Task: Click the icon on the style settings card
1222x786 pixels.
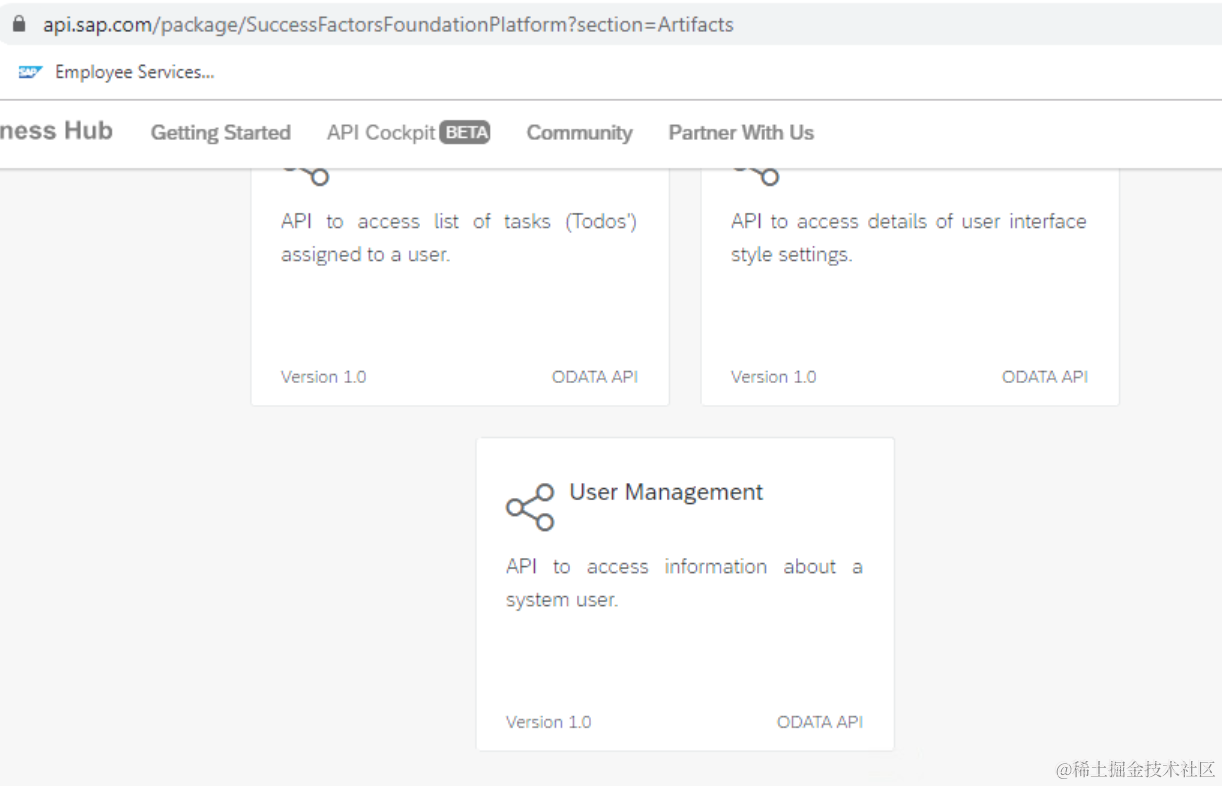Action: 758,174
